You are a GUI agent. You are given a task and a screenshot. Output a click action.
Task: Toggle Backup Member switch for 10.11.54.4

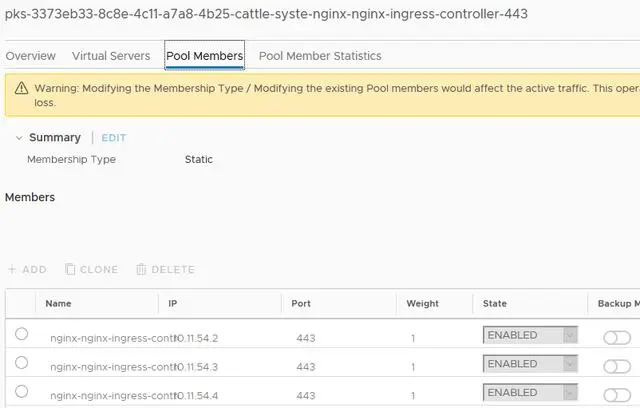[617, 395]
